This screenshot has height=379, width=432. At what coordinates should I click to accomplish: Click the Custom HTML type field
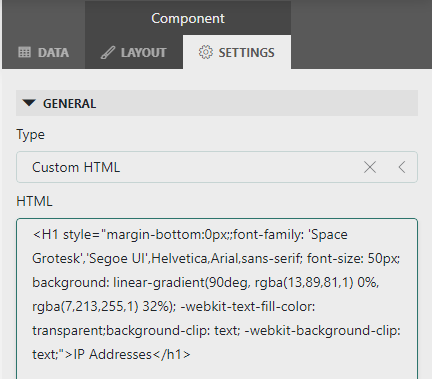coord(217,167)
